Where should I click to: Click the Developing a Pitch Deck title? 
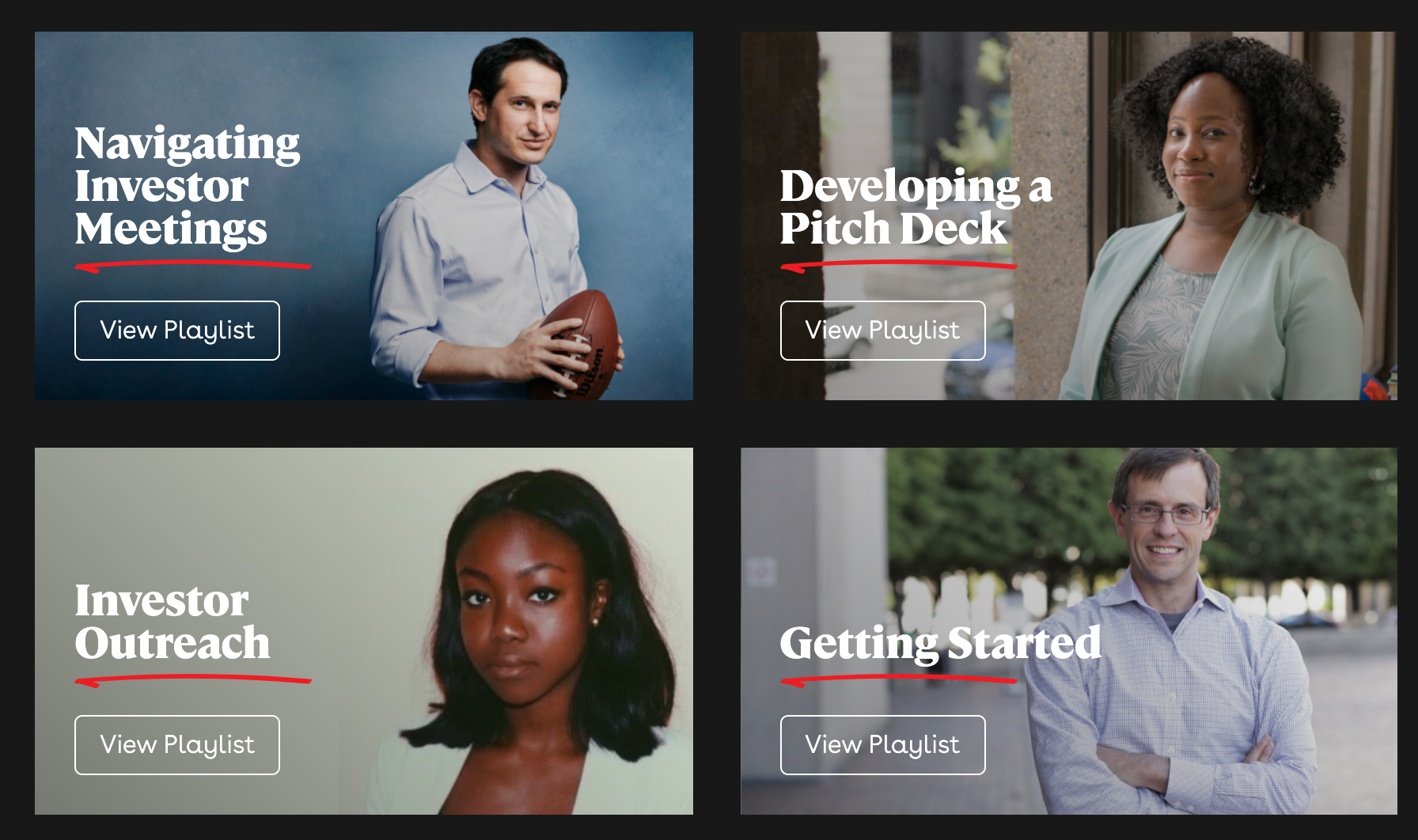tap(916, 207)
